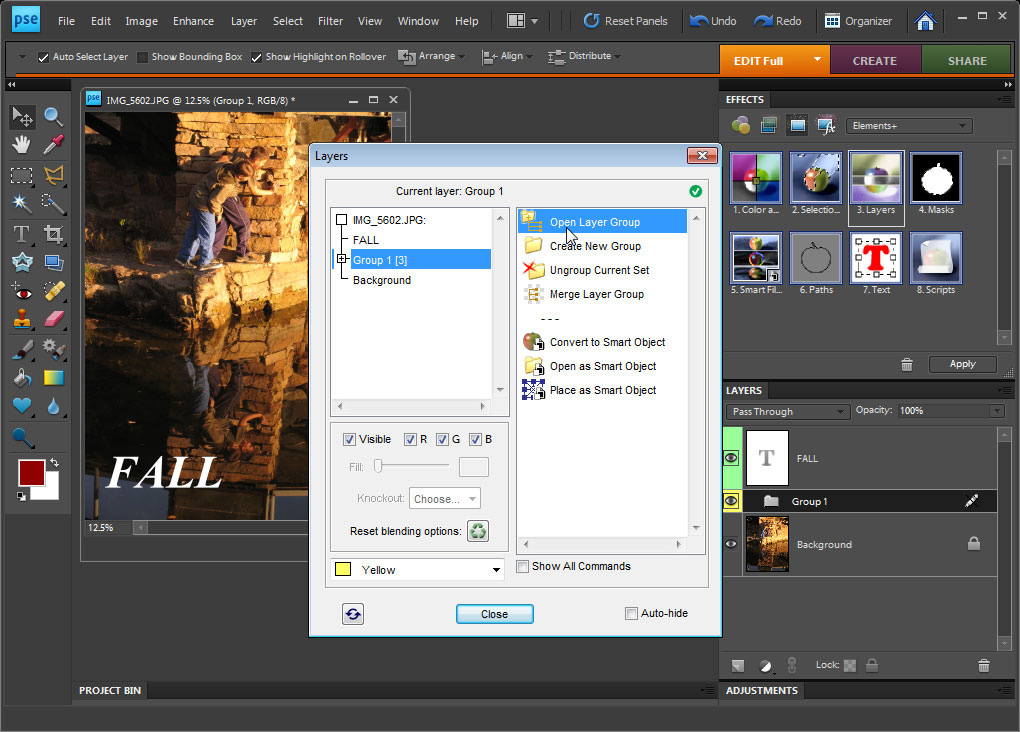This screenshot has height=732, width=1020.
Task: Expand the Group 1 tree node
Action: coord(342,260)
